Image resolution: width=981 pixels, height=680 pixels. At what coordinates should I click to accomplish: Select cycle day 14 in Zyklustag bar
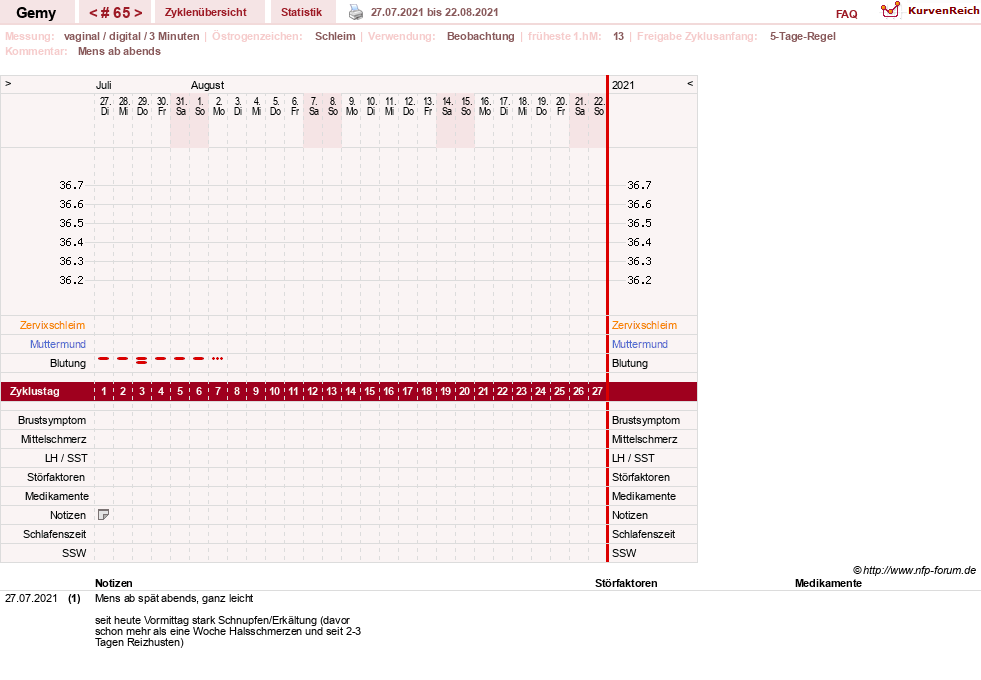pos(351,392)
